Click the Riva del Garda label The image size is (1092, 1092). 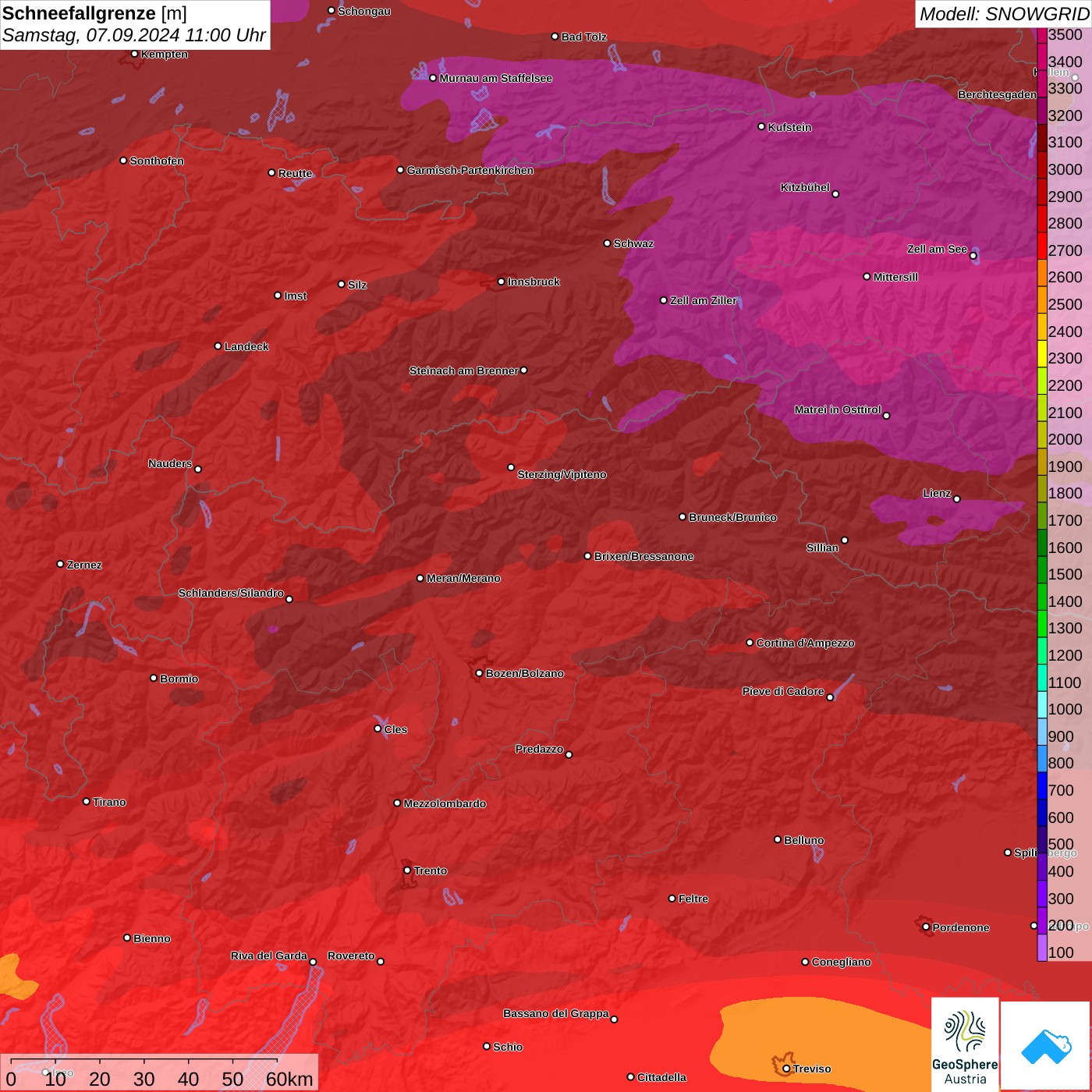pos(268,955)
